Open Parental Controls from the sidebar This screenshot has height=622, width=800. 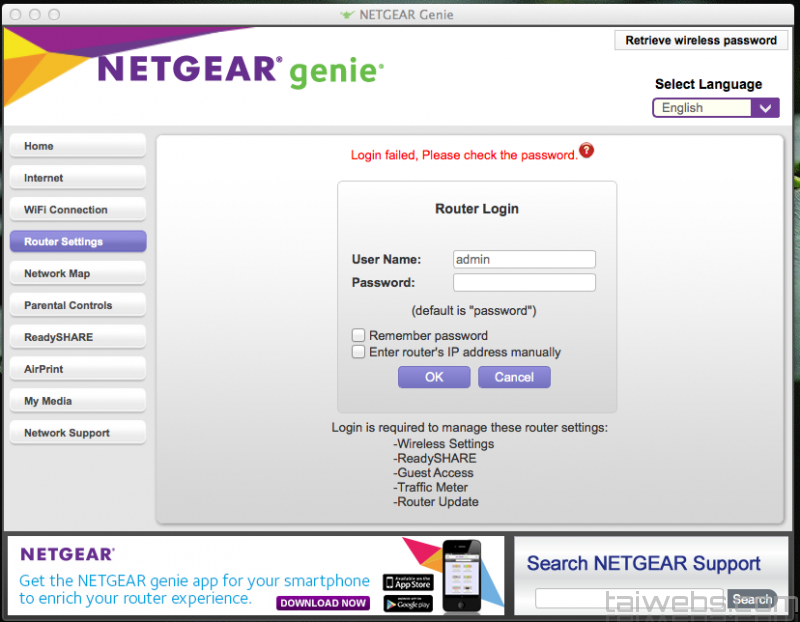78,306
